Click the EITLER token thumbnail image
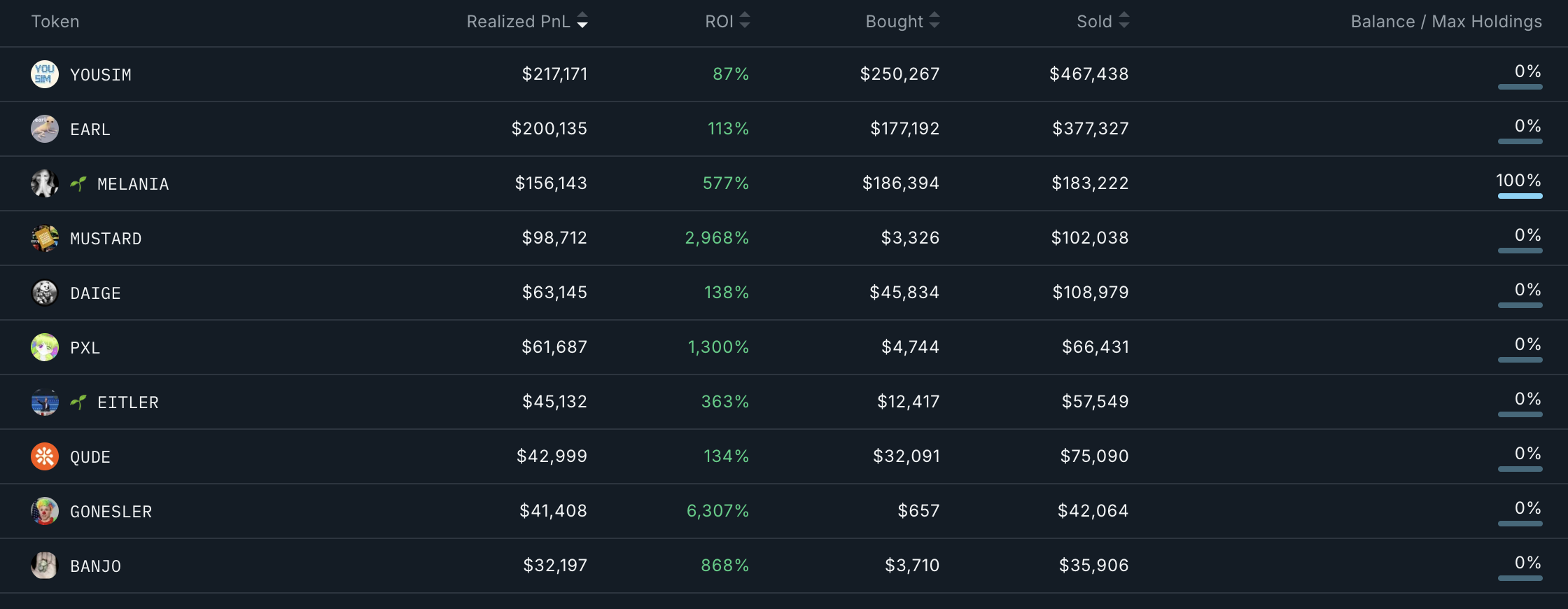This screenshot has width=1568, height=609. coord(44,402)
